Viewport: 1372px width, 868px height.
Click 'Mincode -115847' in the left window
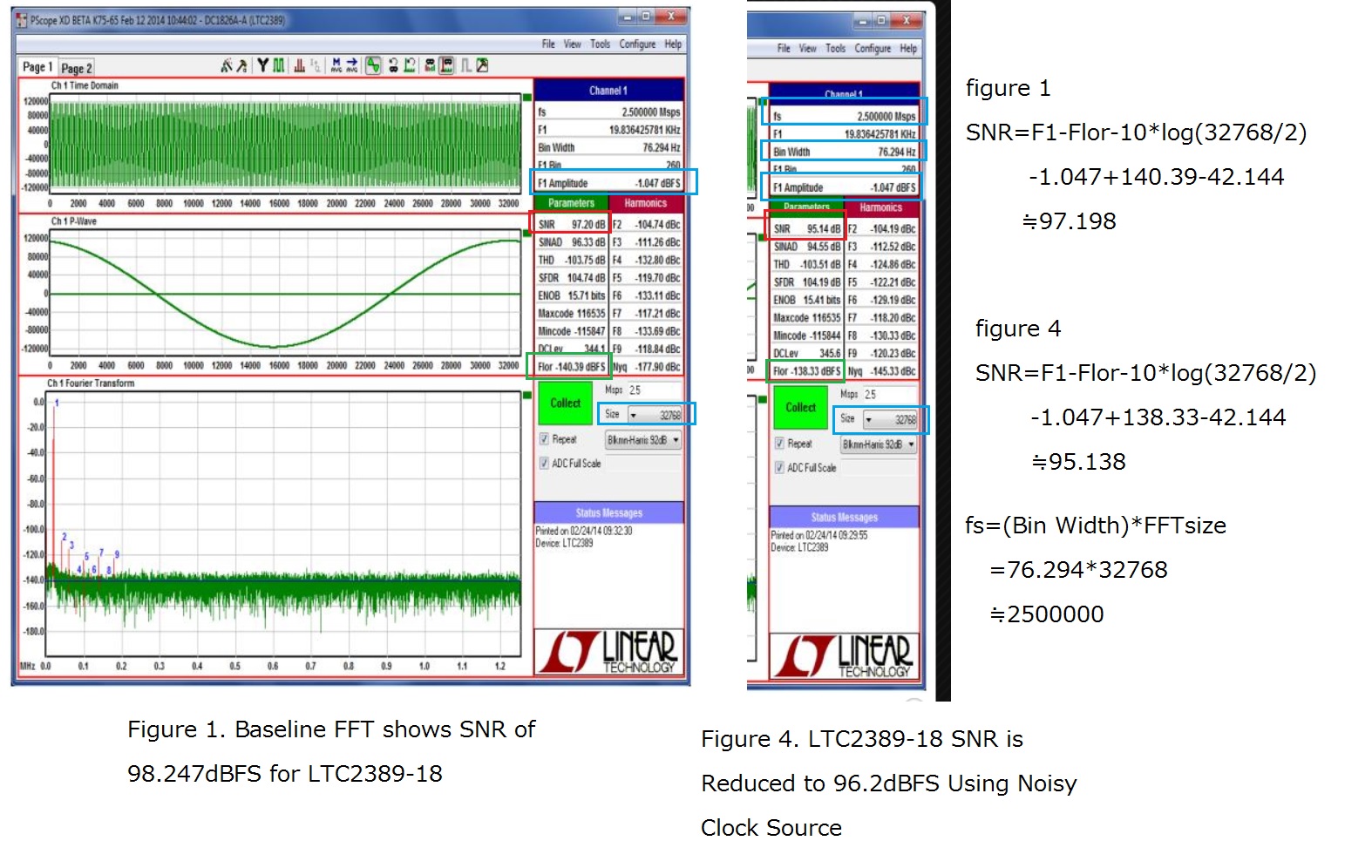click(571, 331)
